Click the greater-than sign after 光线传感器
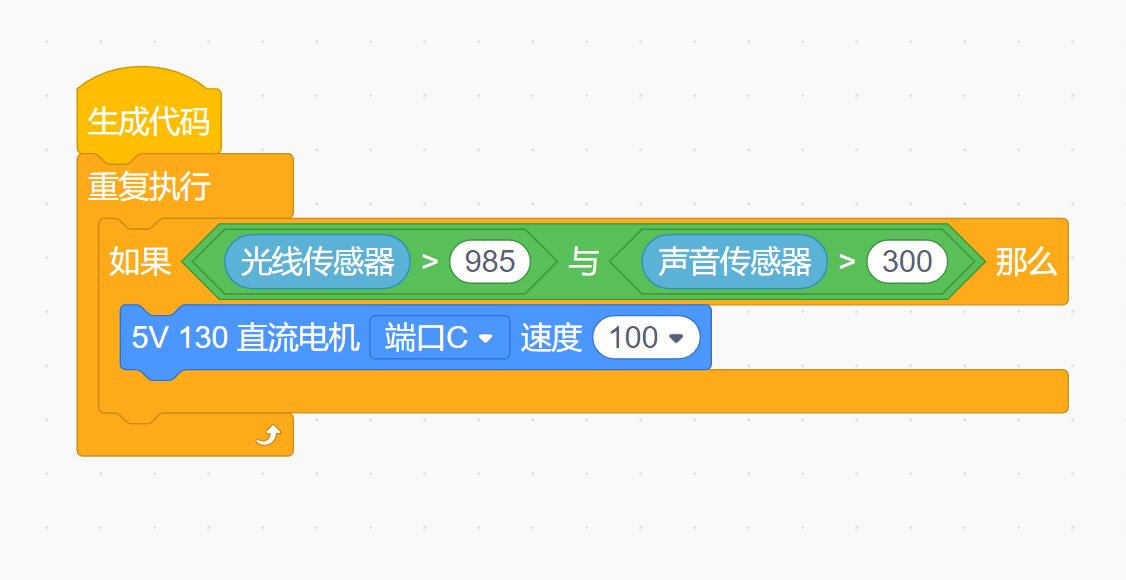Image resolution: width=1126 pixels, height=580 pixels. pyautogui.click(x=429, y=261)
